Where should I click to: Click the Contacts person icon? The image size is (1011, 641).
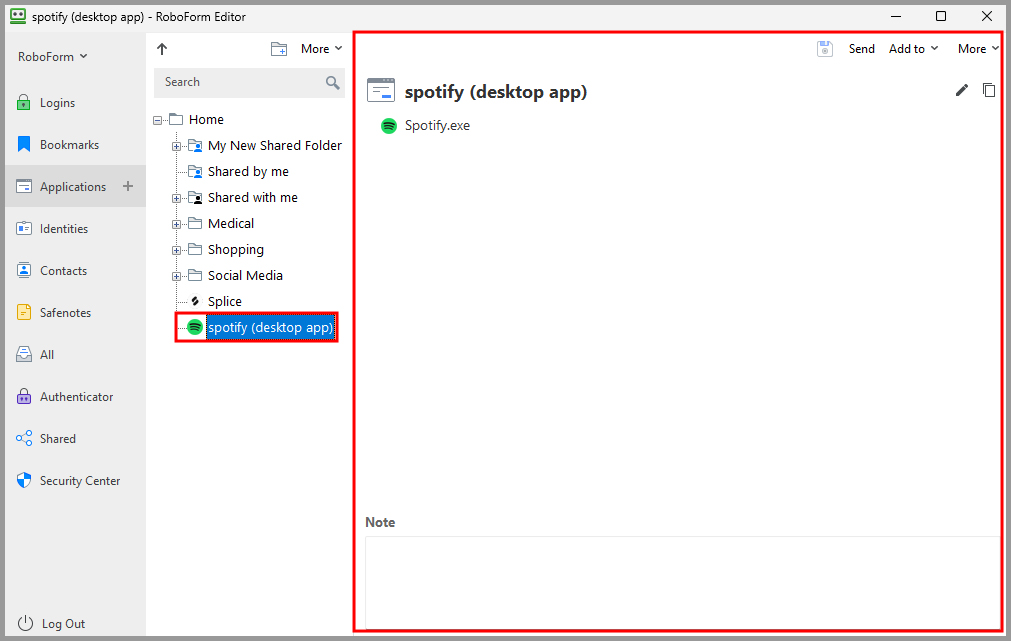tap(24, 270)
